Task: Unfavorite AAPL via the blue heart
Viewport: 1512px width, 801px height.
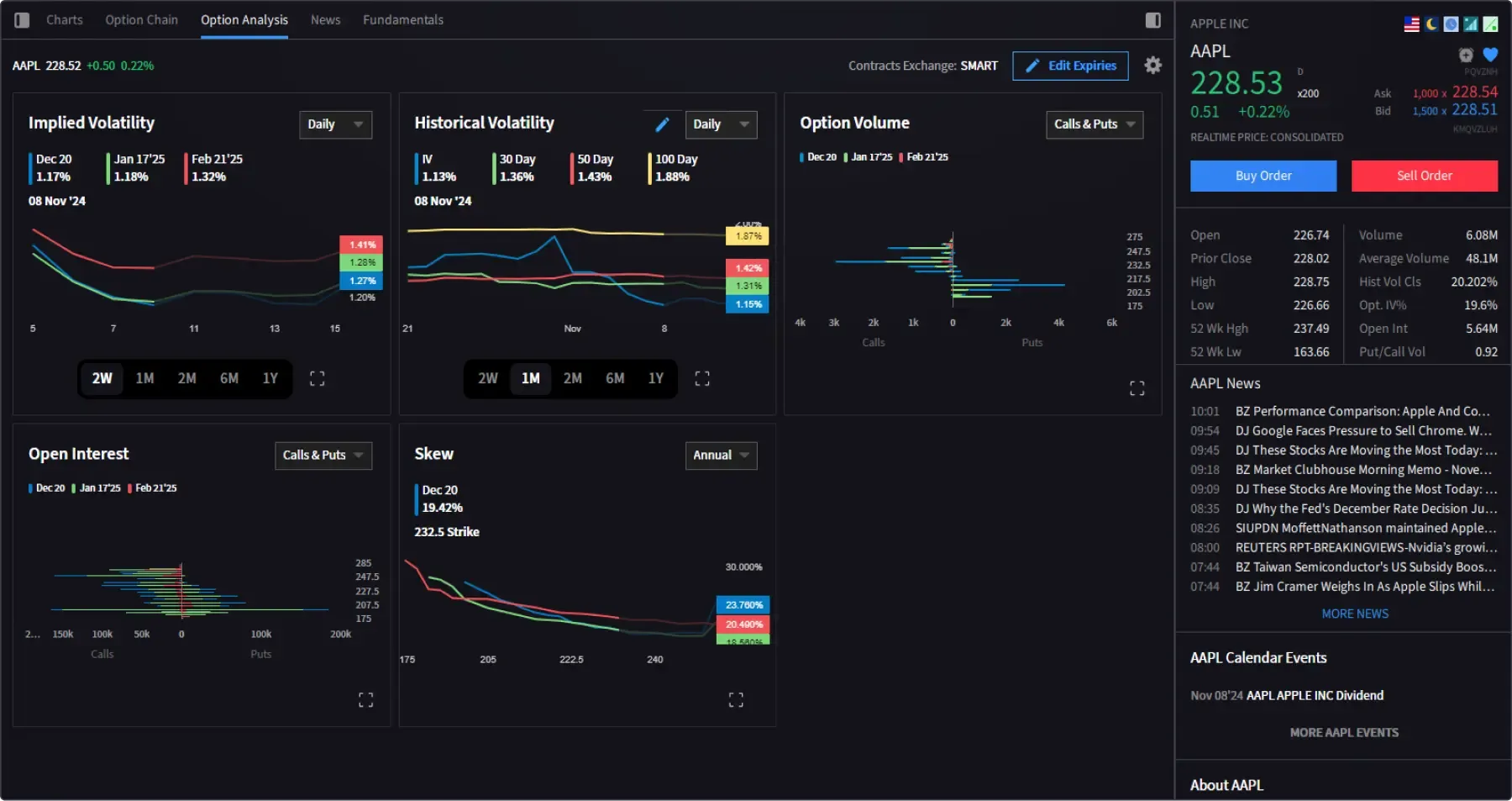Action: click(x=1490, y=54)
